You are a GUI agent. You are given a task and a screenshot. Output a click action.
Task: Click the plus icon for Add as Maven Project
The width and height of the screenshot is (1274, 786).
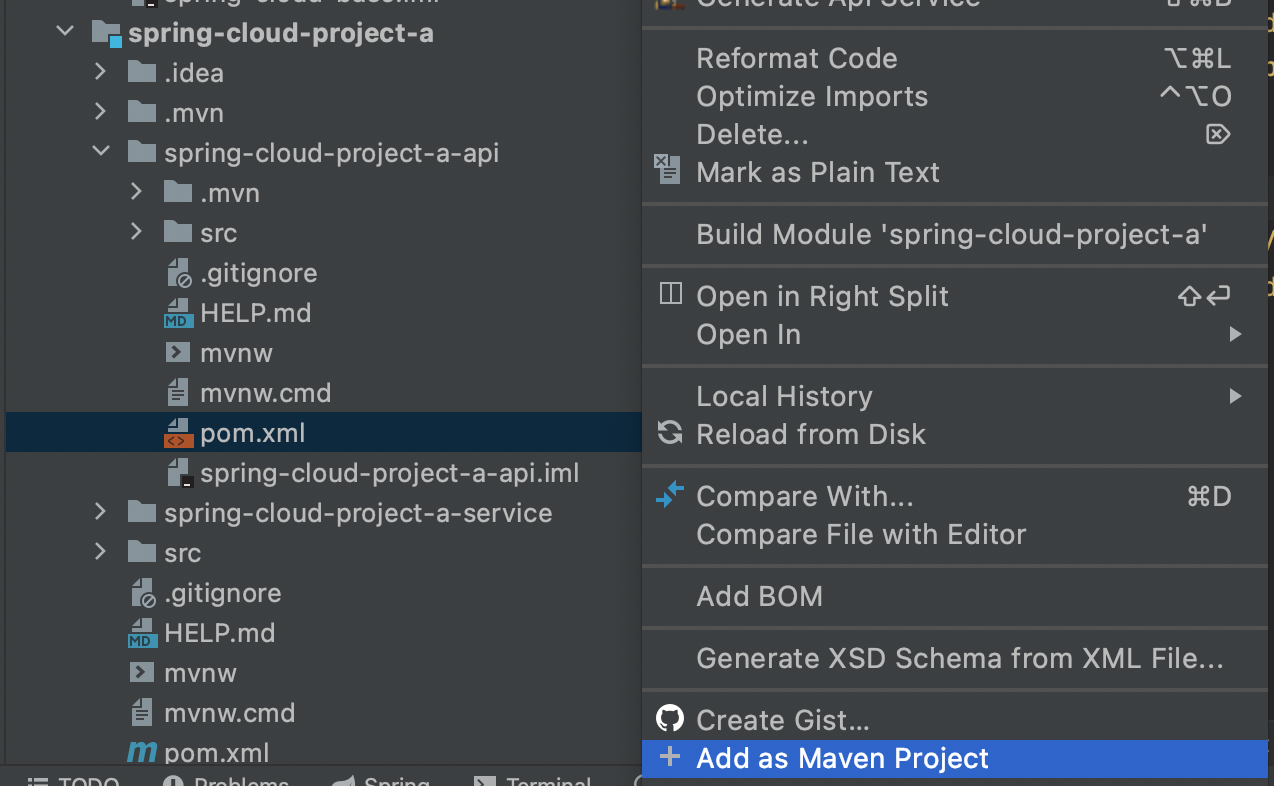point(669,757)
